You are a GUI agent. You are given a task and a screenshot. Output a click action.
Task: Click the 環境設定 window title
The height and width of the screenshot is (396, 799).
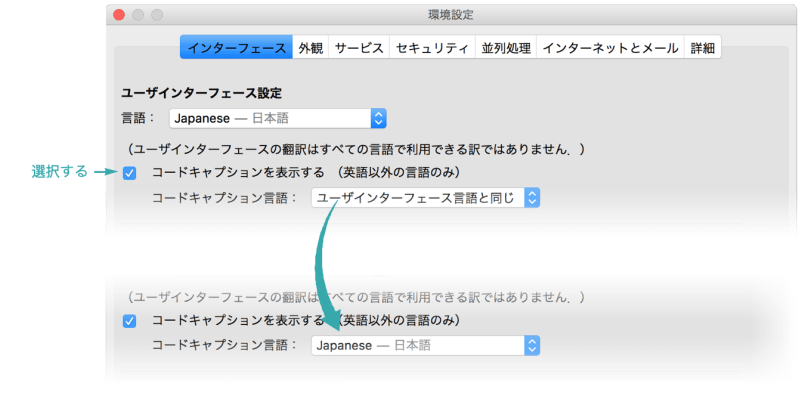pyautogui.click(x=450, y=15)
